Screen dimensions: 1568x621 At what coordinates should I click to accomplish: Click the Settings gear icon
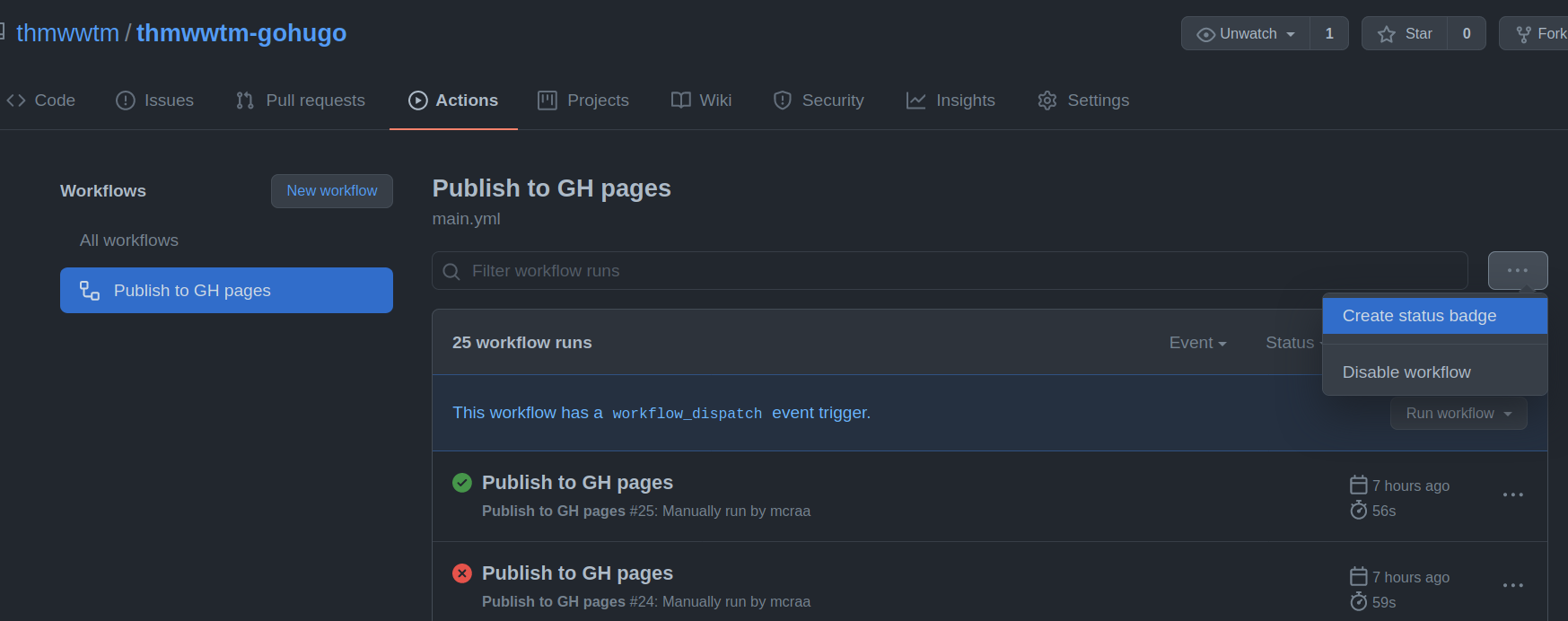point(1047,101)
